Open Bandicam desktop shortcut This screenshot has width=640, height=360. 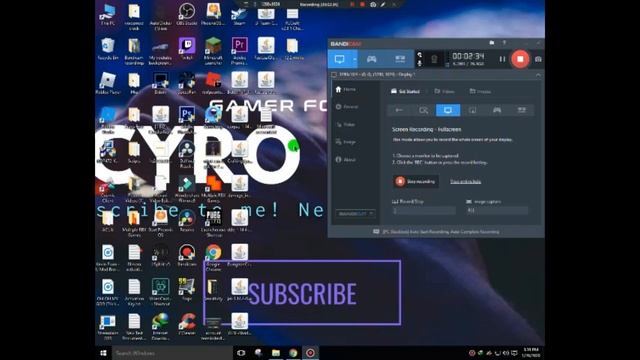tap(187, 255)
